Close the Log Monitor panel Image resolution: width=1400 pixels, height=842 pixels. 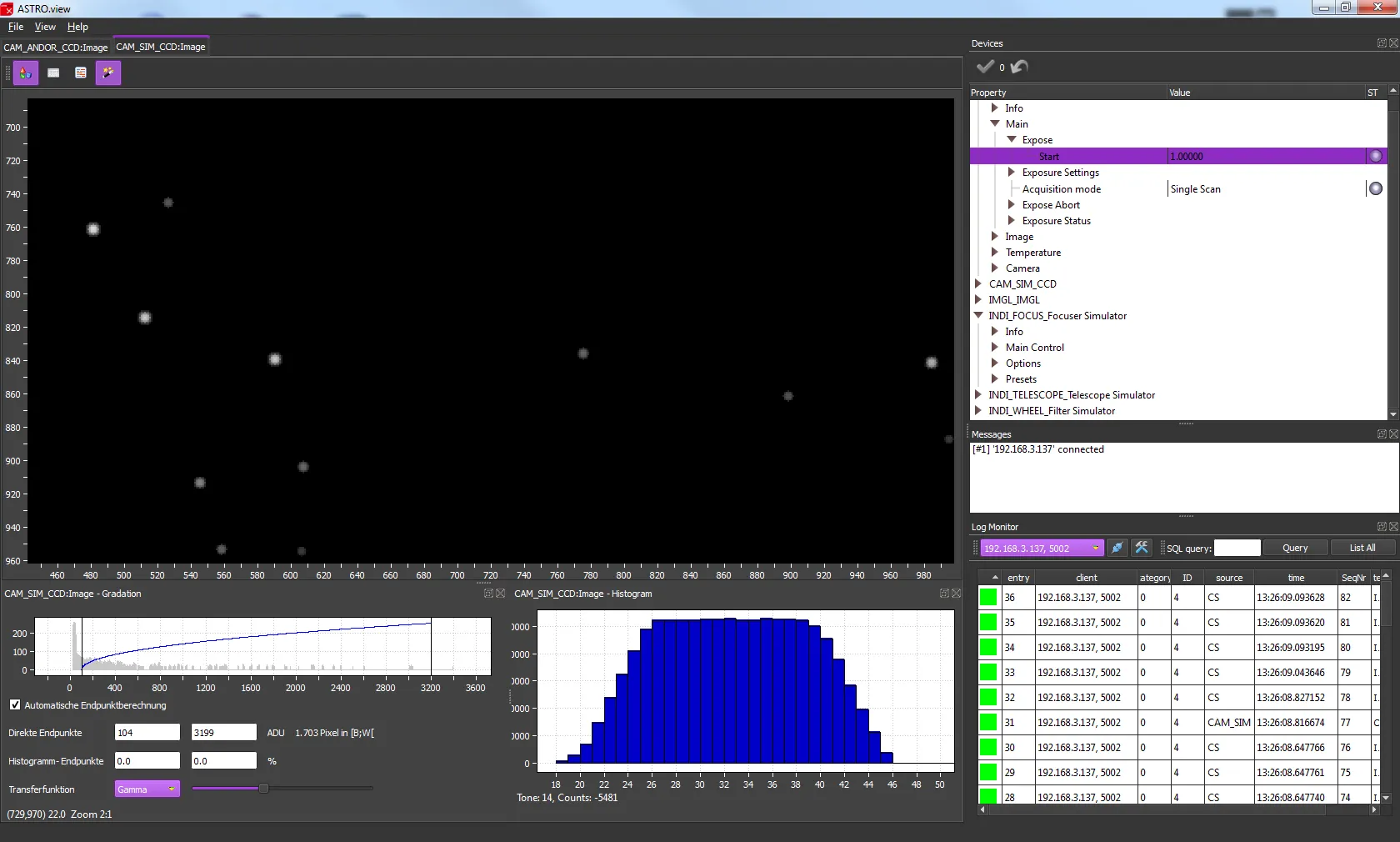(x=1393, y=527)
